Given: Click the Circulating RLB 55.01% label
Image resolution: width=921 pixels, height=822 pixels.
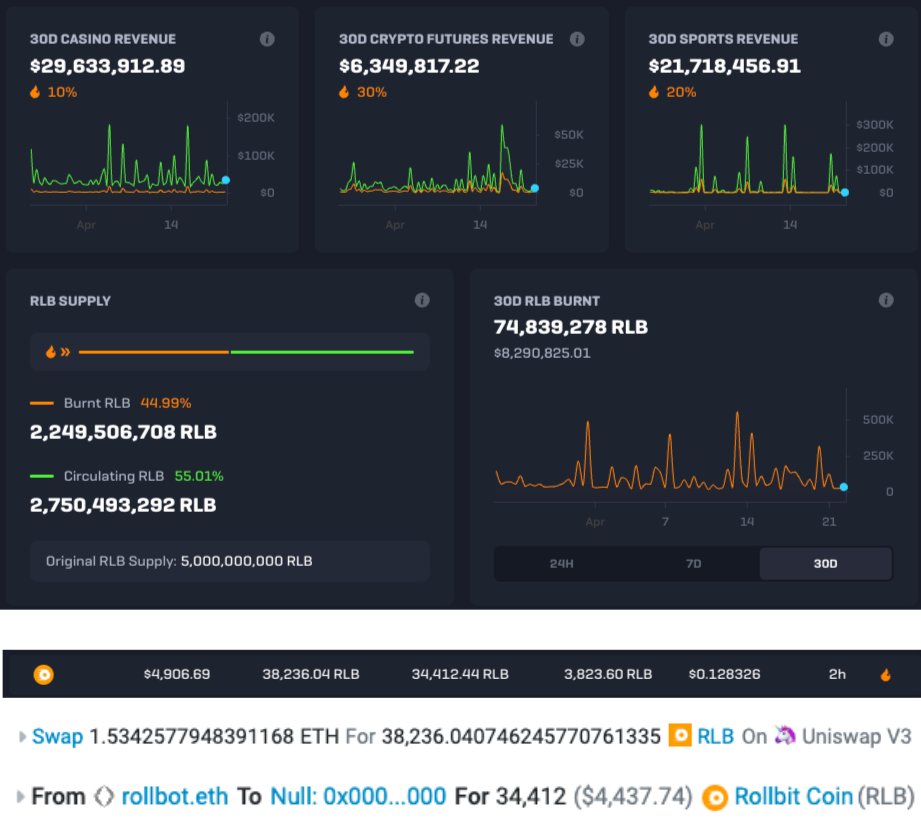Looking at the screenshot, I should pos(127,476).
